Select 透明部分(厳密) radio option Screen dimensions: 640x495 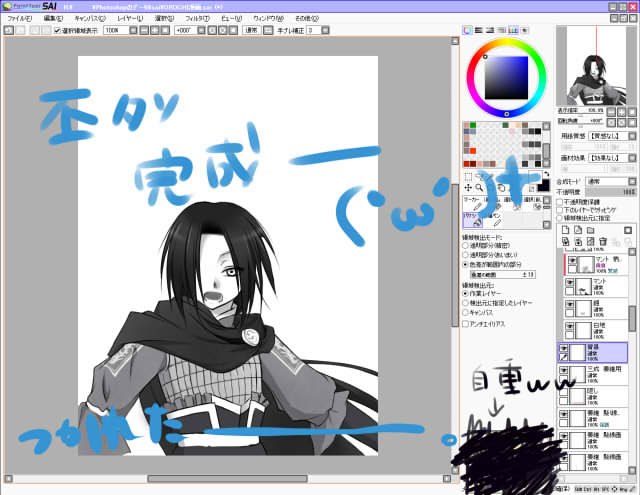pyautogui.click(x=465, y=246)
